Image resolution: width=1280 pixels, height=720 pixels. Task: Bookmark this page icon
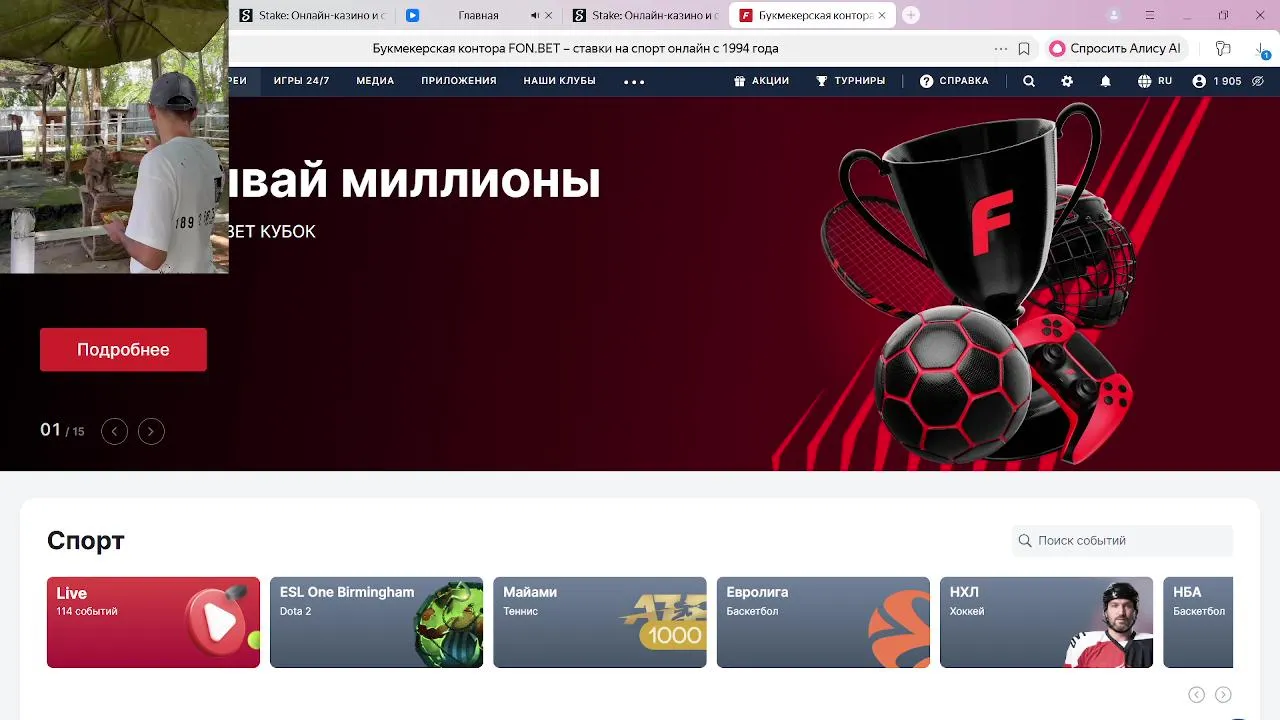click(1024, 48)
